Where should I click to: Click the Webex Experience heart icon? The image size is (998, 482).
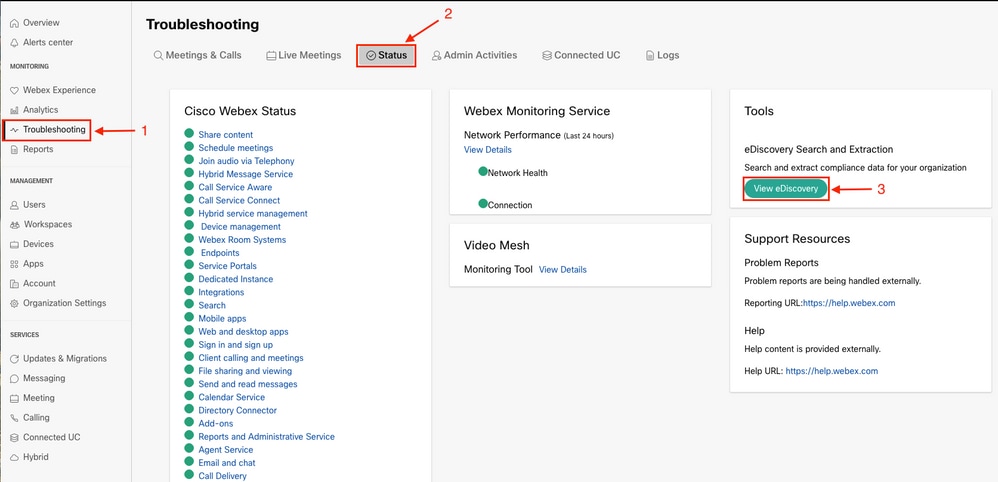(x=15, y=90)
